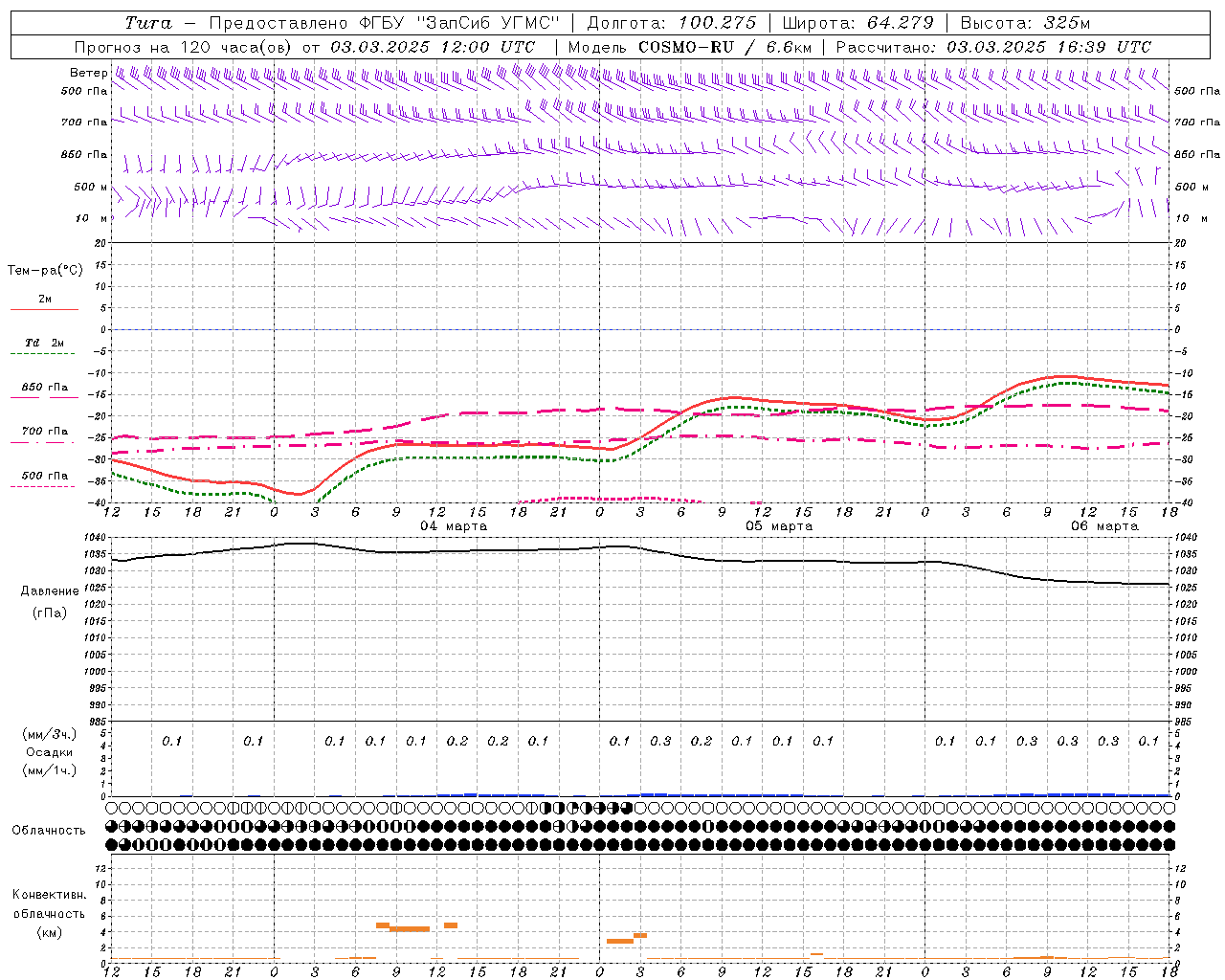Click the '2м' temperature legend entry

pyautogui.click(x=45, y=299)
